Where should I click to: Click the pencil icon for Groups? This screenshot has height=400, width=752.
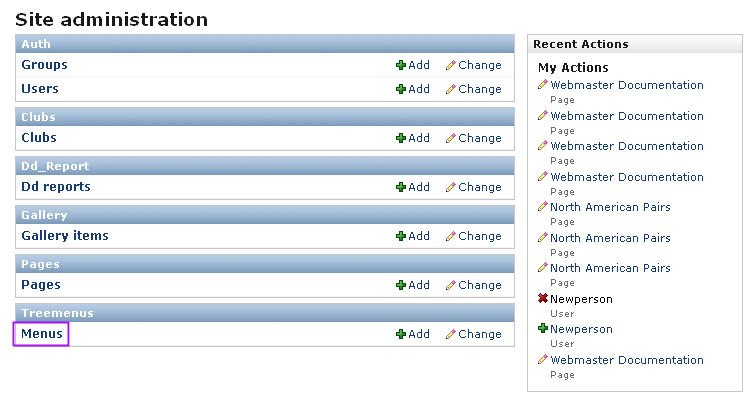(x=450, y=65)
